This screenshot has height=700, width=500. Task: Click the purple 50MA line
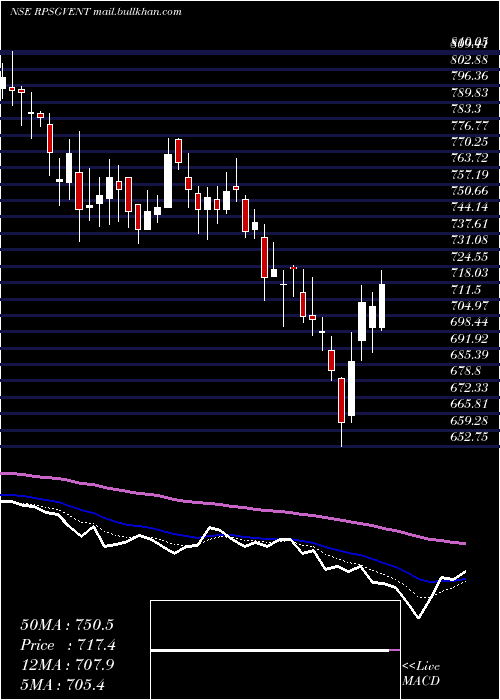pyautogui.click(x=232, y=507)
